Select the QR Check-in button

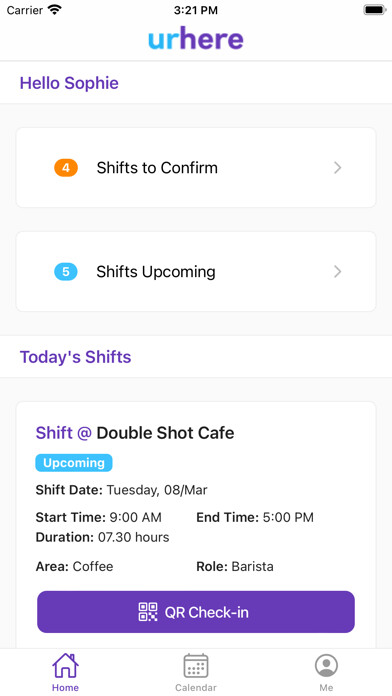coord(196,612)
